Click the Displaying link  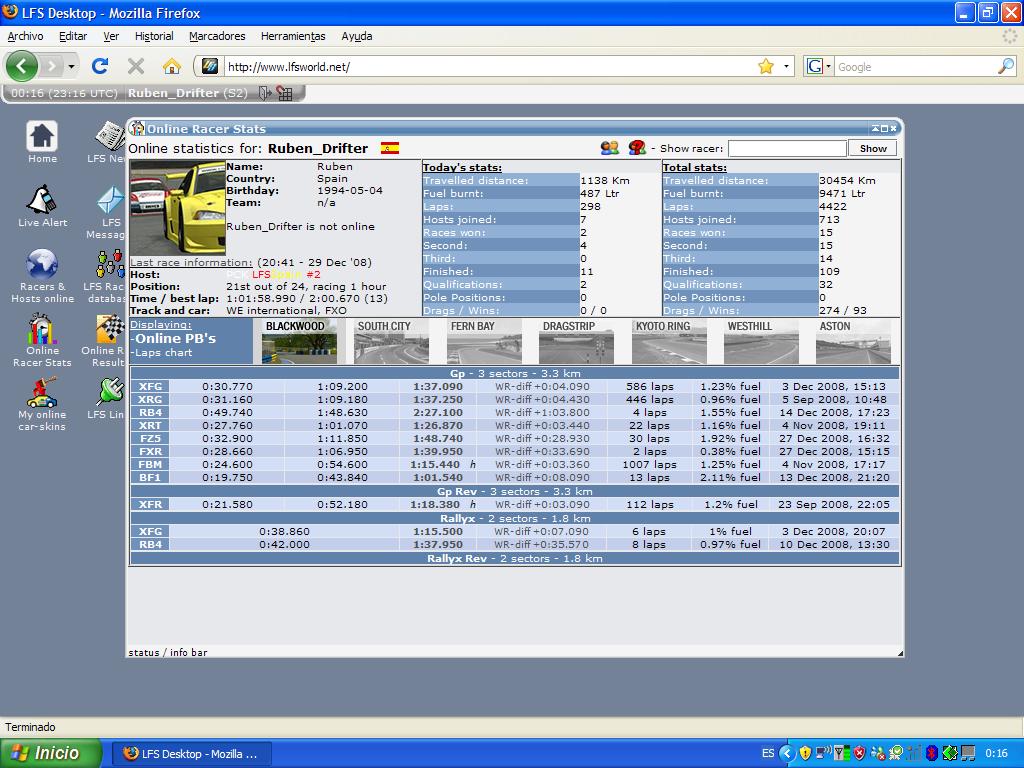click(x=161, y=325)
